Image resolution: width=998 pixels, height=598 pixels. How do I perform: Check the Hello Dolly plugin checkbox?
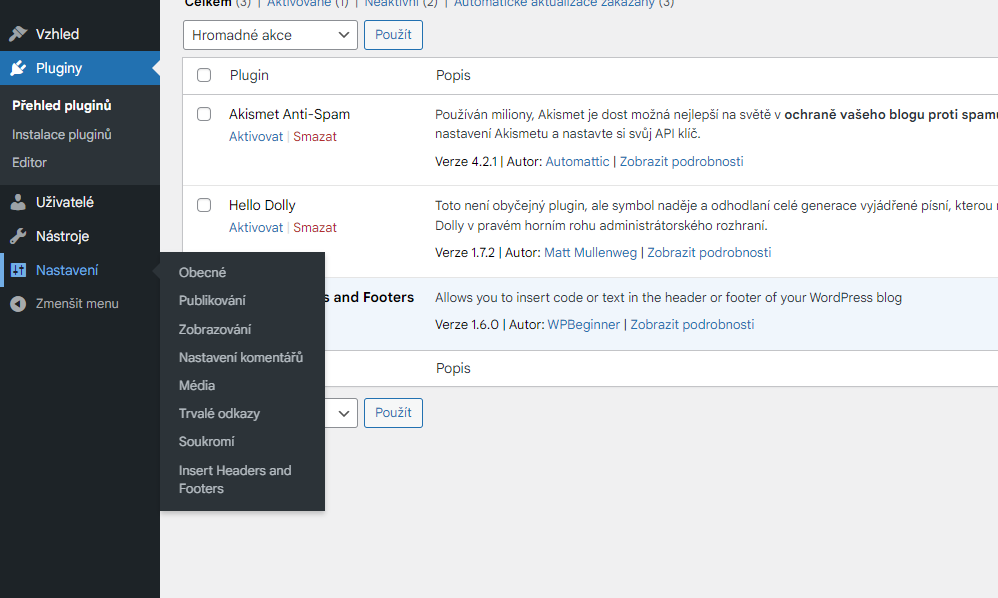(x=204, y=205)
